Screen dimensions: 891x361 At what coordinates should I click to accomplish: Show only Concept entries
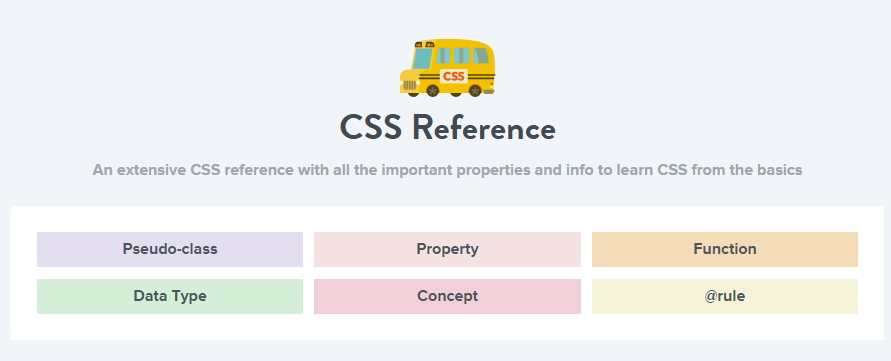pos(447,296)
